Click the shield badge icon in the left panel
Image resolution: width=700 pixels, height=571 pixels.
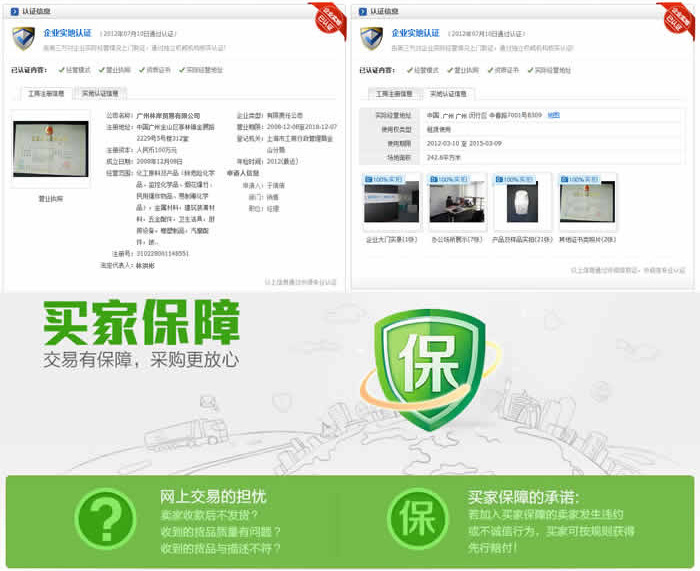tap(24, 38)
